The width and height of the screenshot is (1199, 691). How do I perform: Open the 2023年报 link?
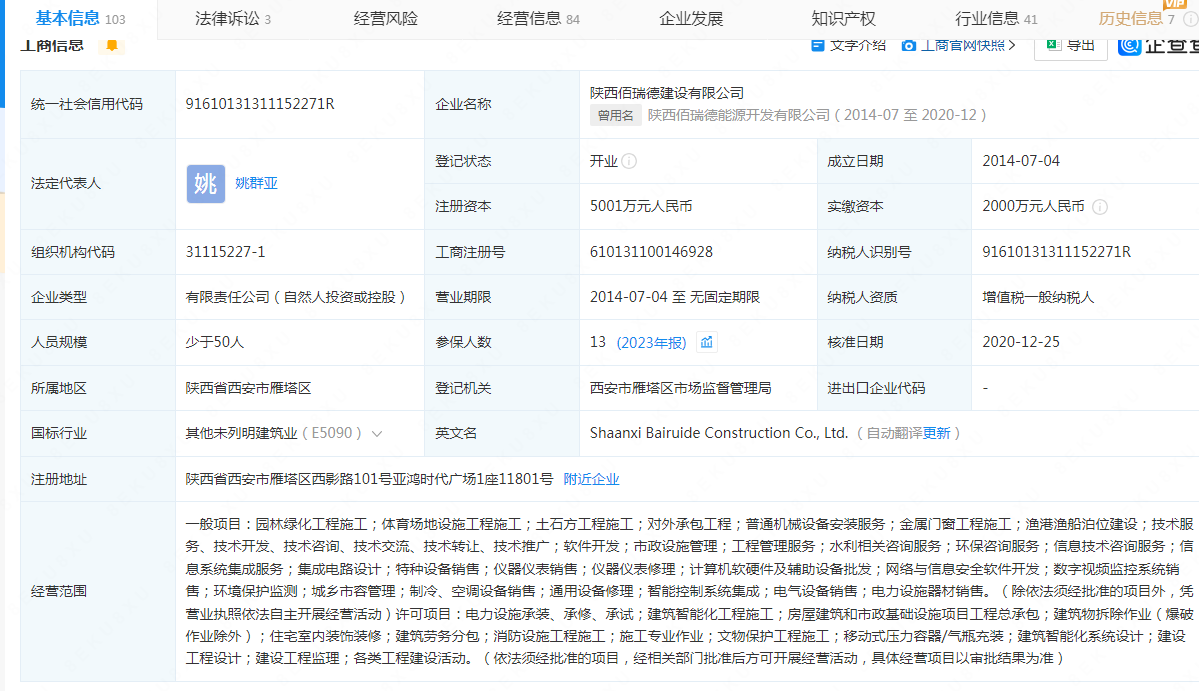(x=651, y=343)
